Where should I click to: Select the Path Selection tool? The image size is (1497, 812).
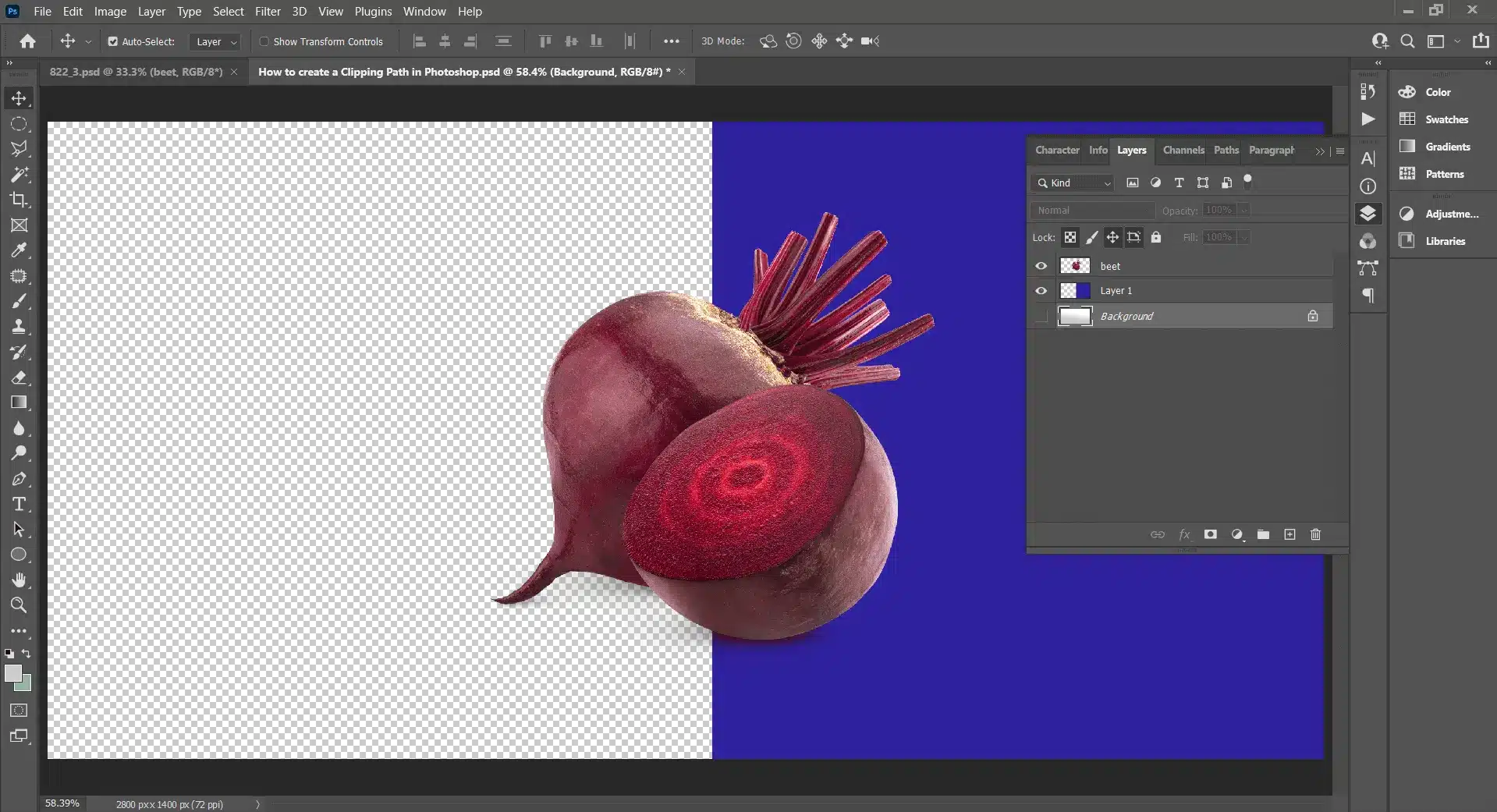pyautogui.click(x=19, y=530)
